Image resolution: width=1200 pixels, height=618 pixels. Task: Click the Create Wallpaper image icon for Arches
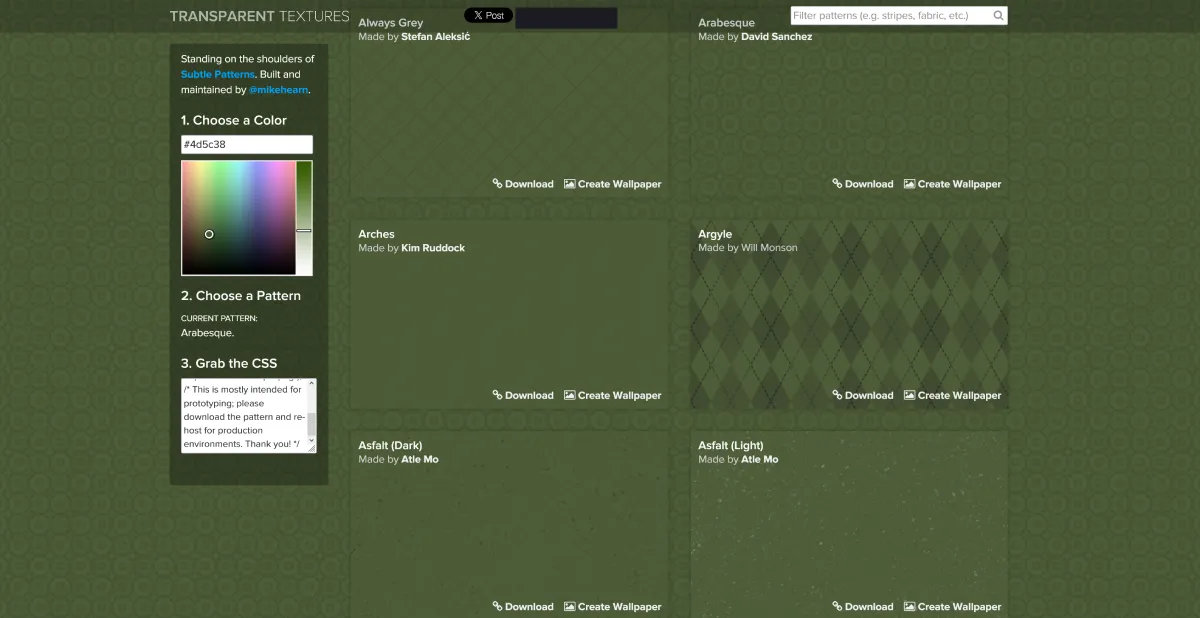tap(569, 395)
